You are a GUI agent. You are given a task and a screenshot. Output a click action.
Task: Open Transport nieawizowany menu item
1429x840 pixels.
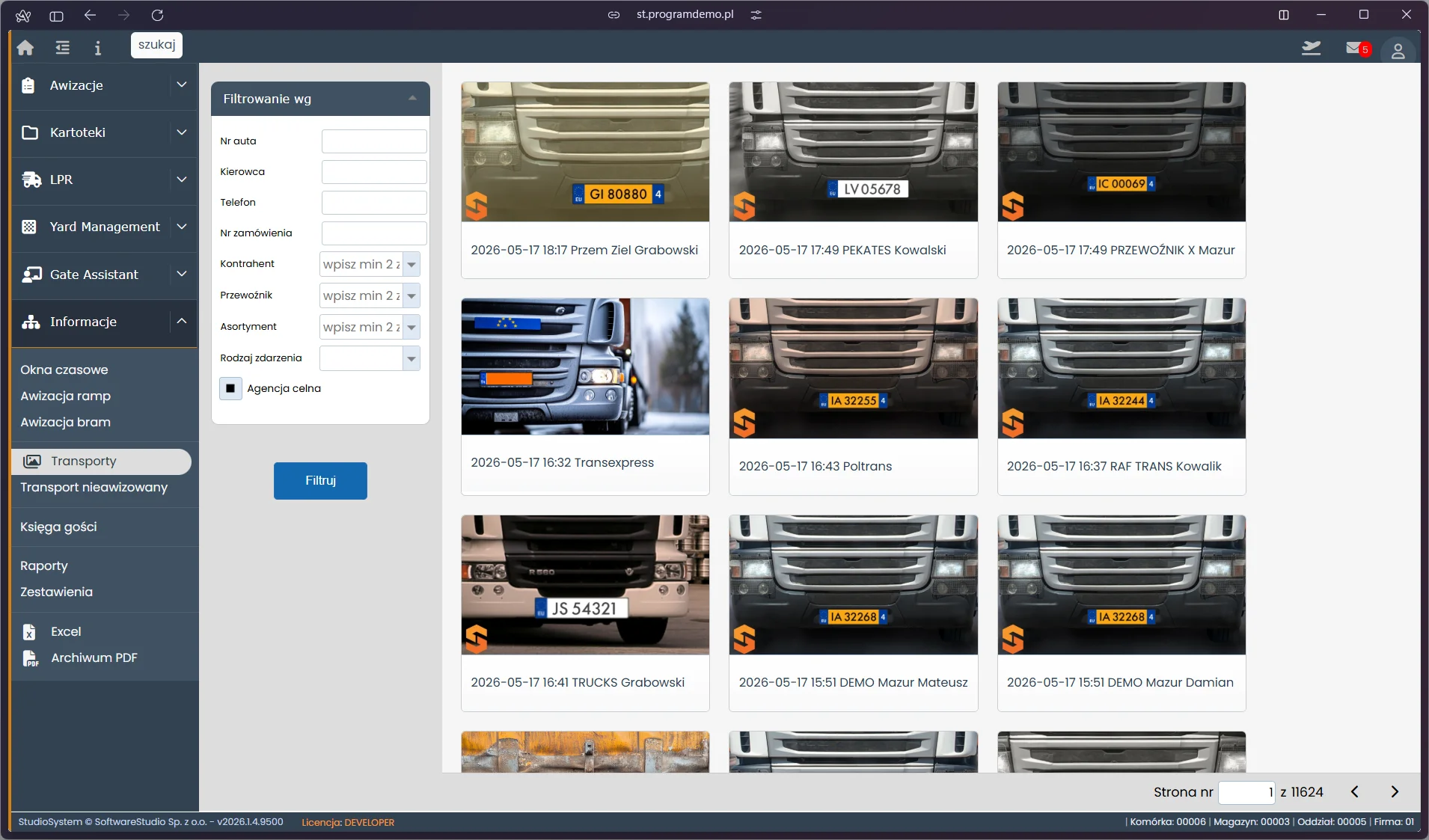click(94, 487)
